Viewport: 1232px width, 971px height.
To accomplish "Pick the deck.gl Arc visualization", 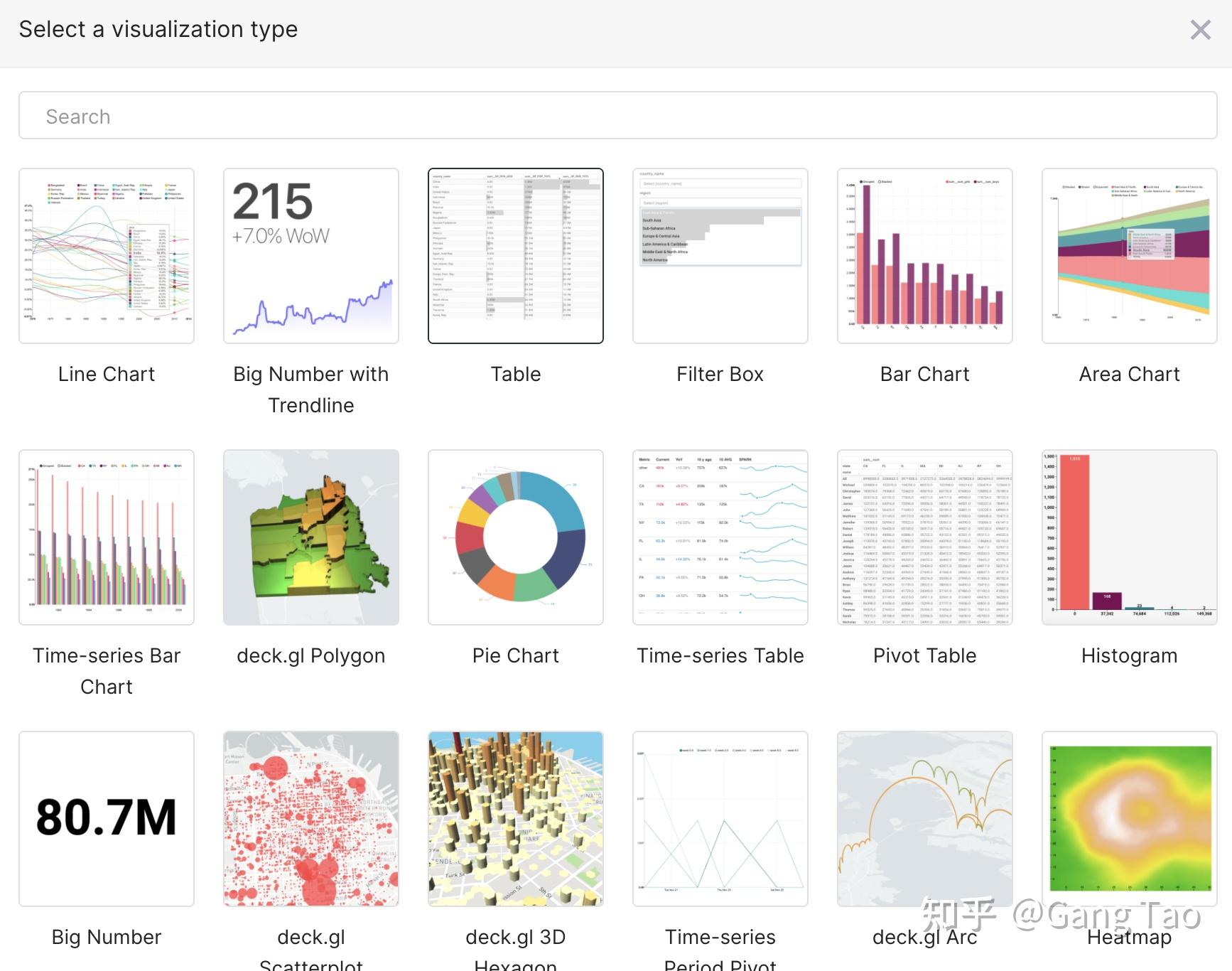I will 925,819.
